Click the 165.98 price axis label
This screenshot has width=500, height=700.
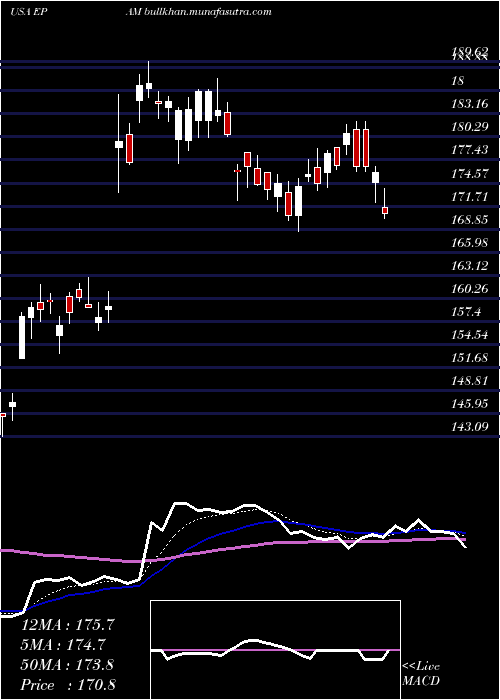point(470,243)
